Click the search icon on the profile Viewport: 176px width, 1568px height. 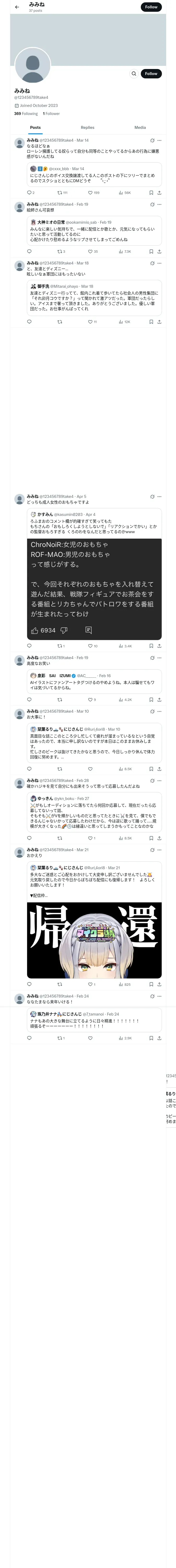[x=133, y=74]
